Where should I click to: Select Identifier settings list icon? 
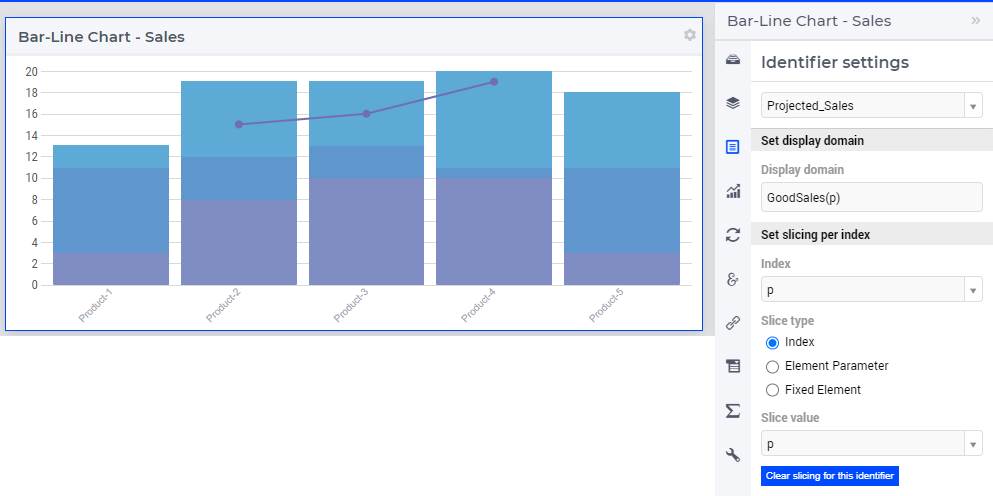point(733,147)
